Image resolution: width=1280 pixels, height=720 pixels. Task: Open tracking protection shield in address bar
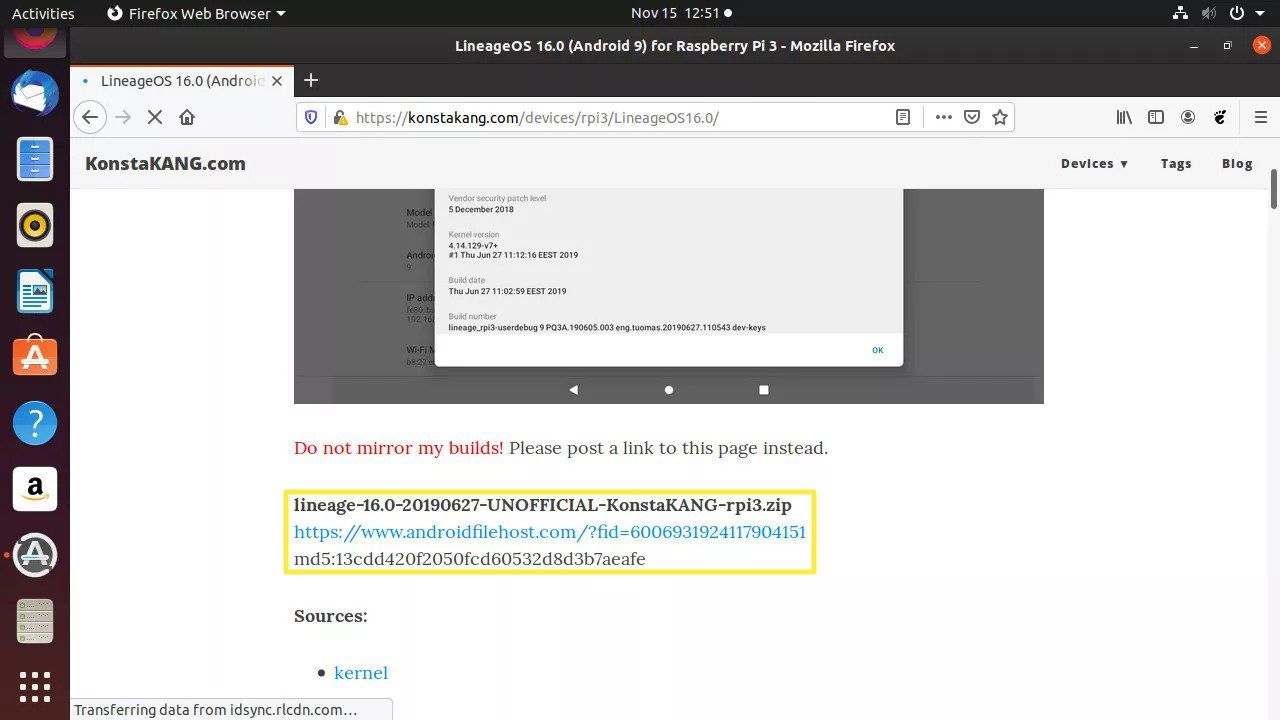311,117
